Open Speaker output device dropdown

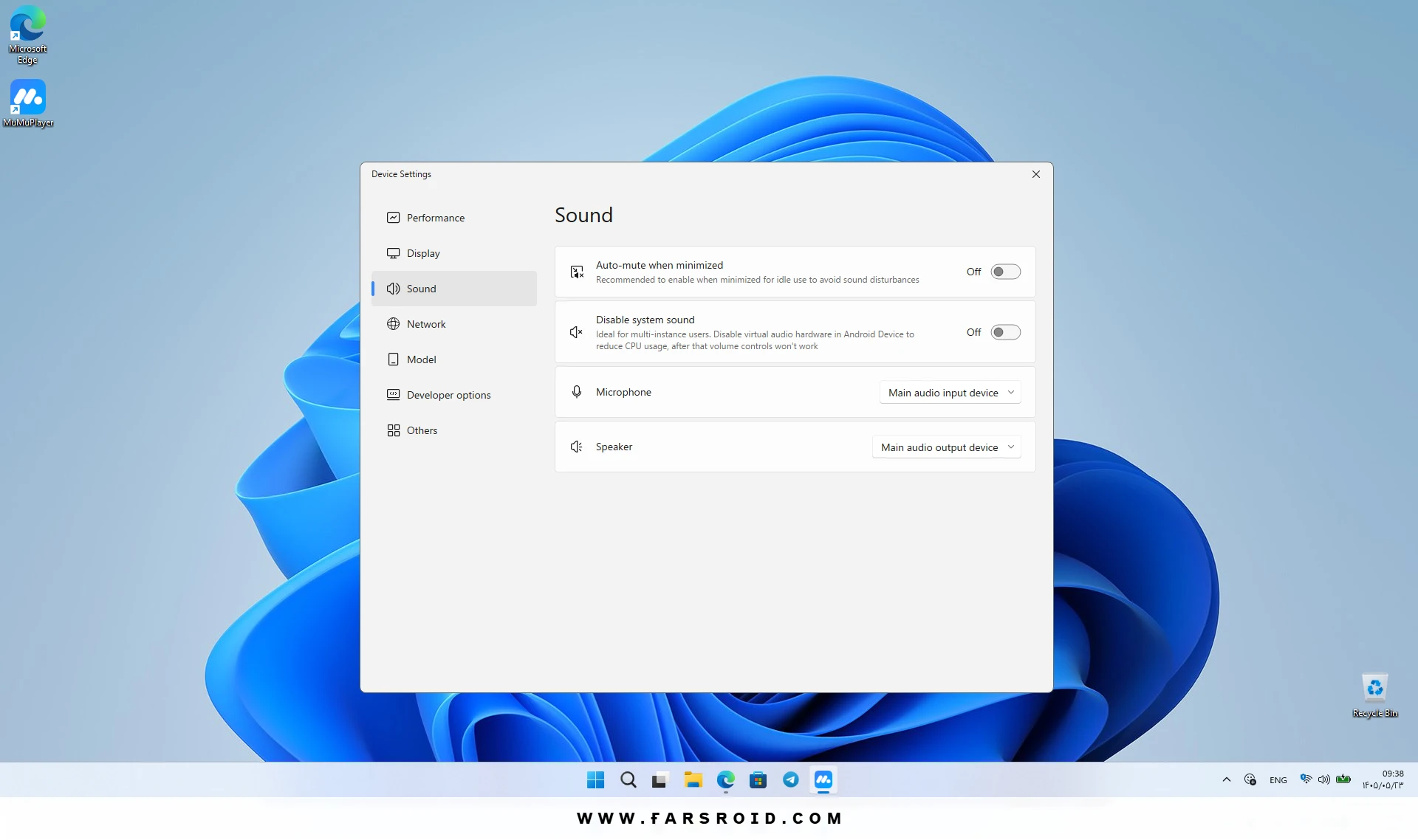coord(946,447)
